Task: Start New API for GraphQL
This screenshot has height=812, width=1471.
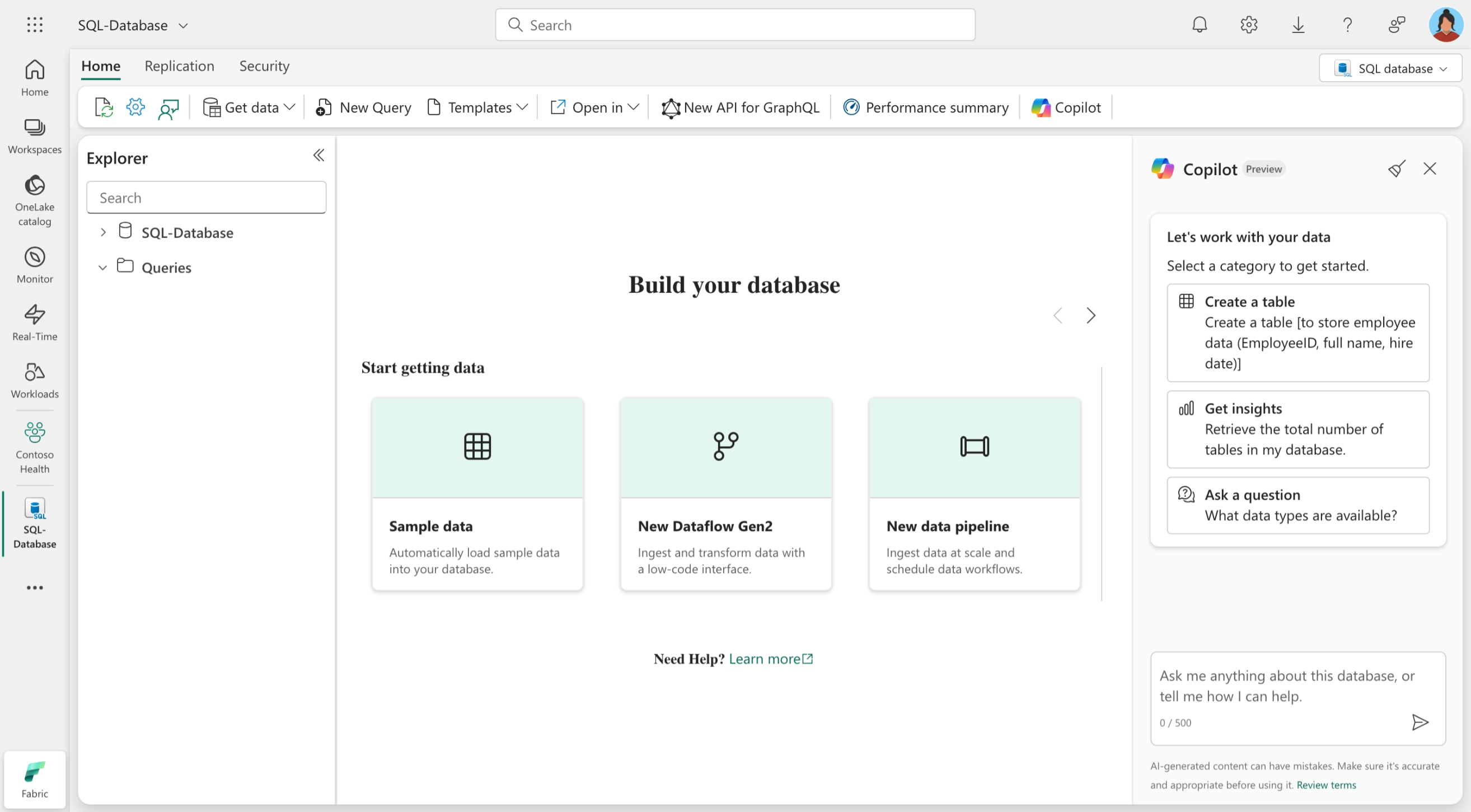Action: click(x=740, y=107)
